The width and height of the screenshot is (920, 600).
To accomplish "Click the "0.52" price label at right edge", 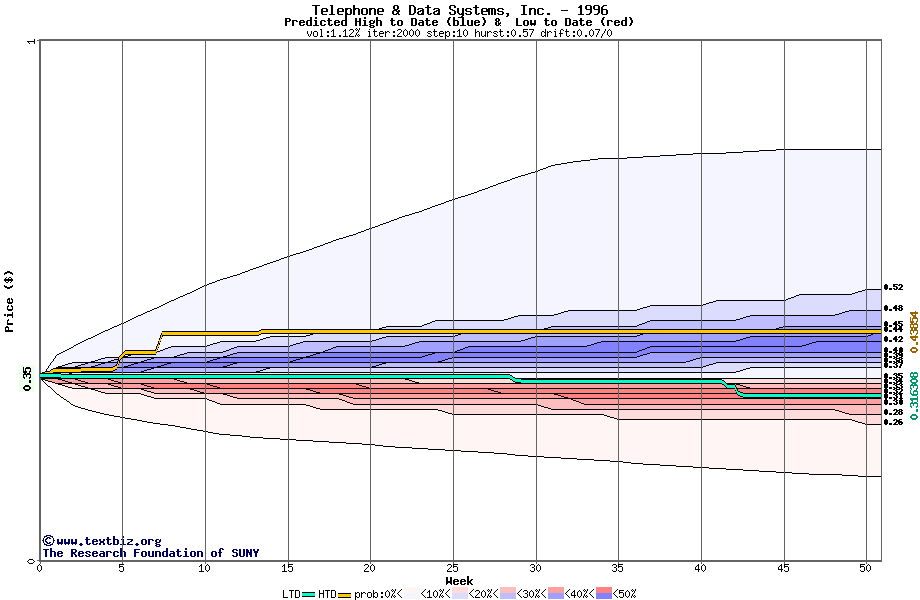I will (893, 287).
